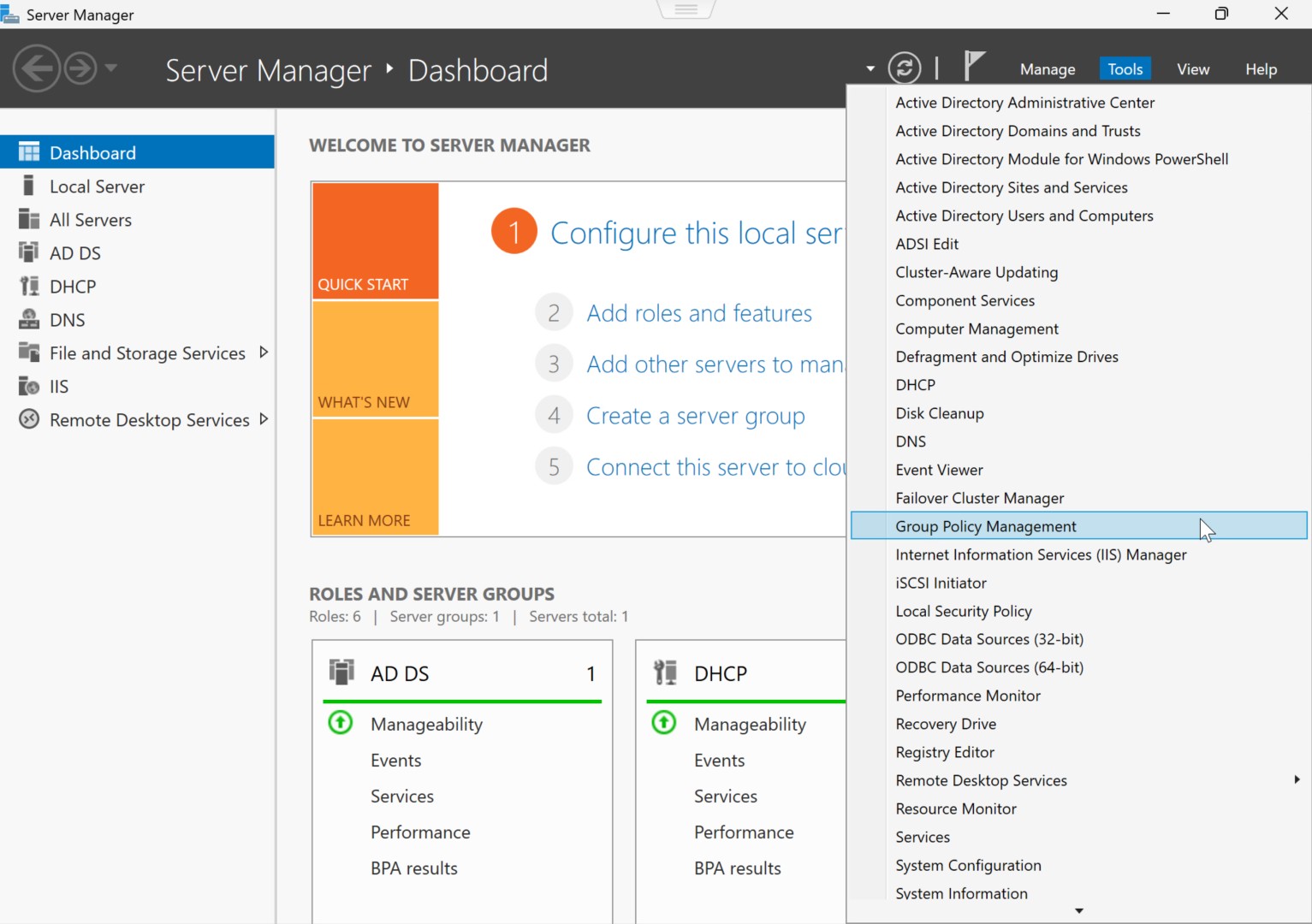This screenshot has height=924, width=1312.
Task: Launch Disk Cleanup from Tools menu
Action: click(x=1079, y=413)
